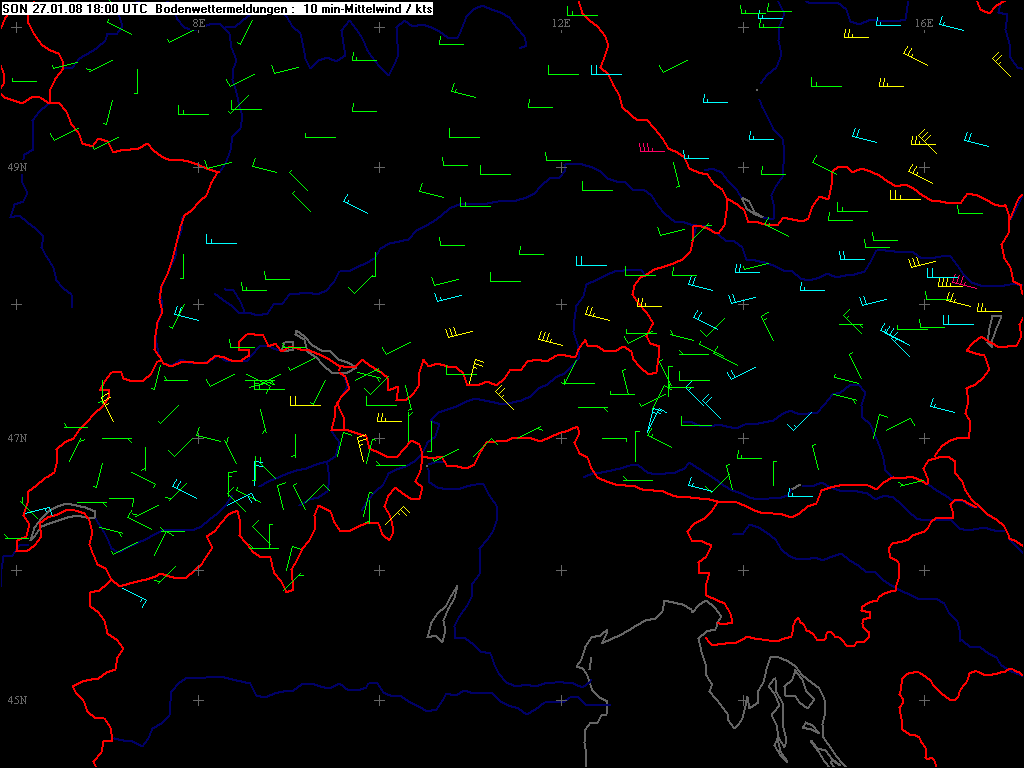Click the "SON 27.01.08 18:00 UTC" timestamp

pyautogui.click(x=77, y=7)
